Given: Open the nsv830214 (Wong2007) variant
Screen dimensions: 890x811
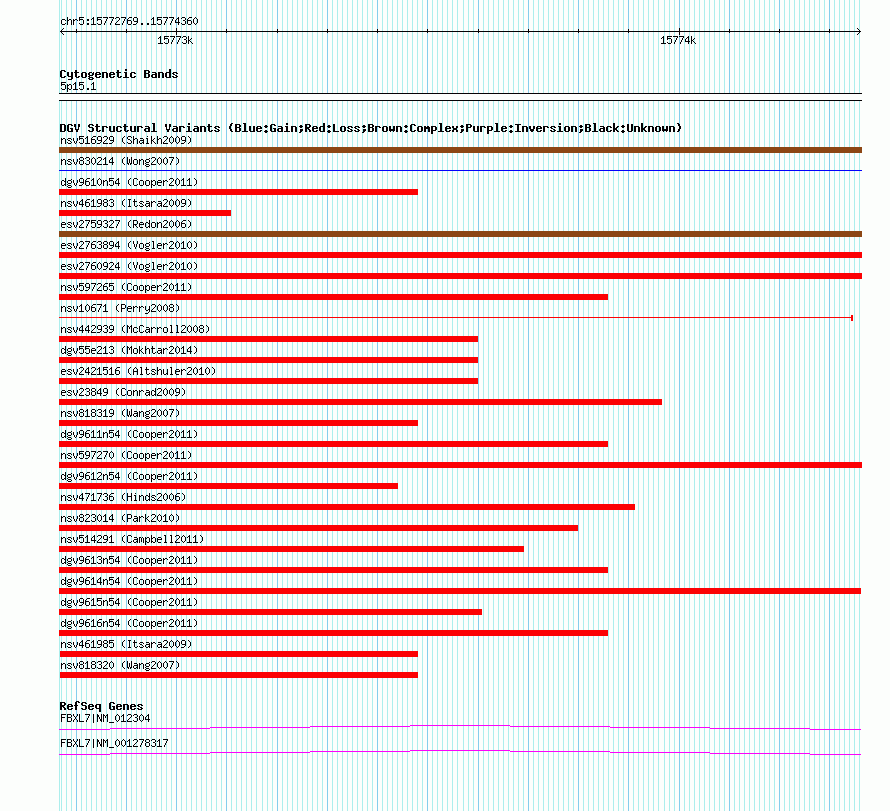Looking at the screenshot, I should [120, 161].
